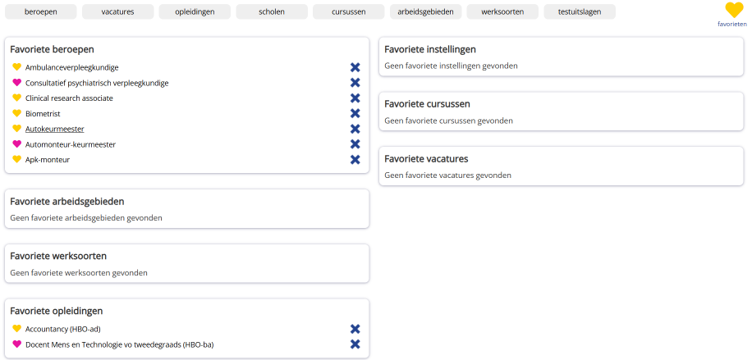Click yellow heart beside Clinical research associate

click(x=17, y=98)
